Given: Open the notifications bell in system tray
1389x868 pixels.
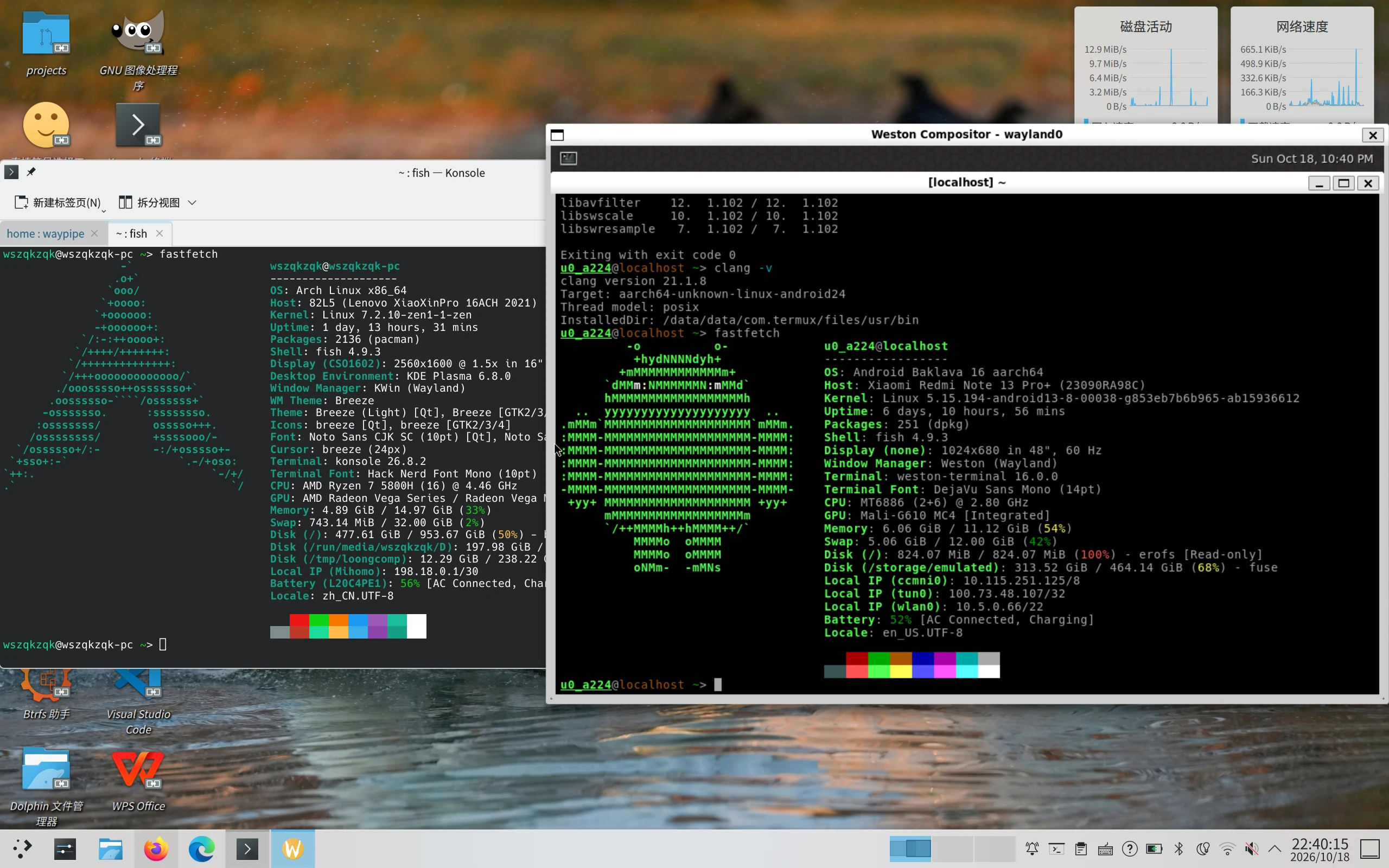Looking at the screenshot, I should pyautogui.click(x=1032, y=848).
